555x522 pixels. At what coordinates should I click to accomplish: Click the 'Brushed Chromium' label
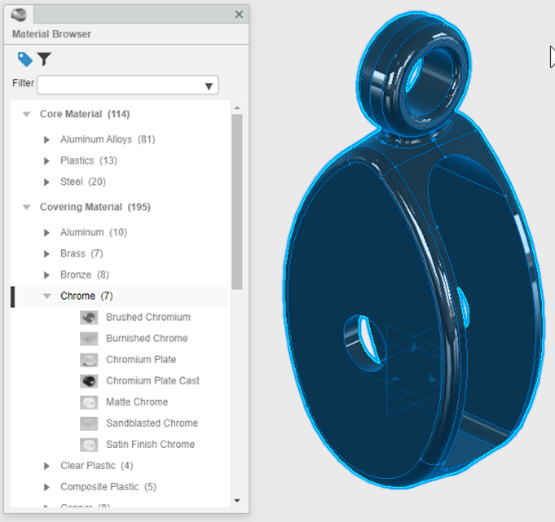click(148, 317)
